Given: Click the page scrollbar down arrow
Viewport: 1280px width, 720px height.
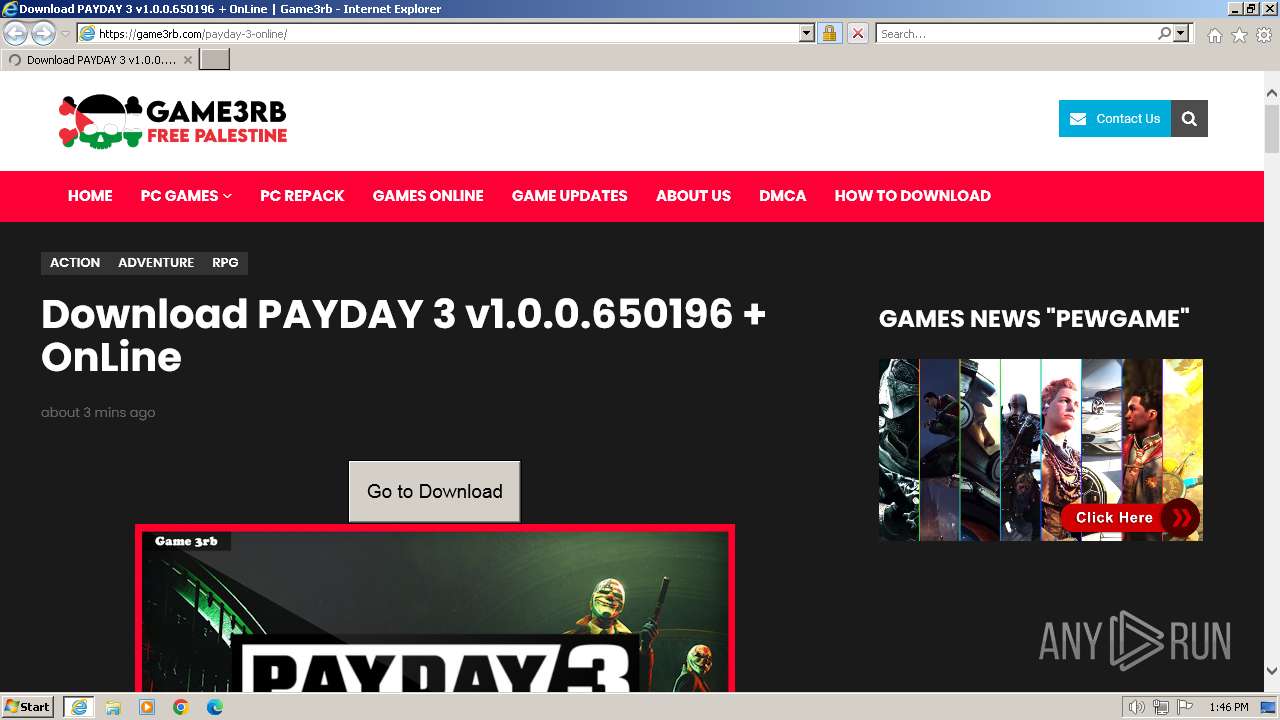Looking at the screenshot, I should pos(1272,671).
